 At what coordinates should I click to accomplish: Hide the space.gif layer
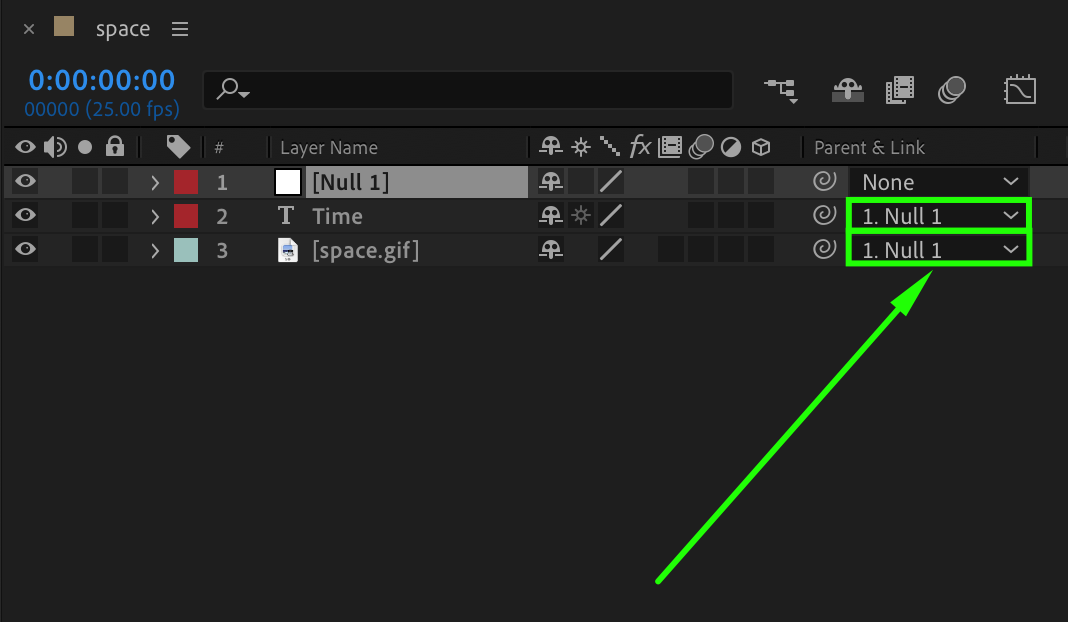26,250
